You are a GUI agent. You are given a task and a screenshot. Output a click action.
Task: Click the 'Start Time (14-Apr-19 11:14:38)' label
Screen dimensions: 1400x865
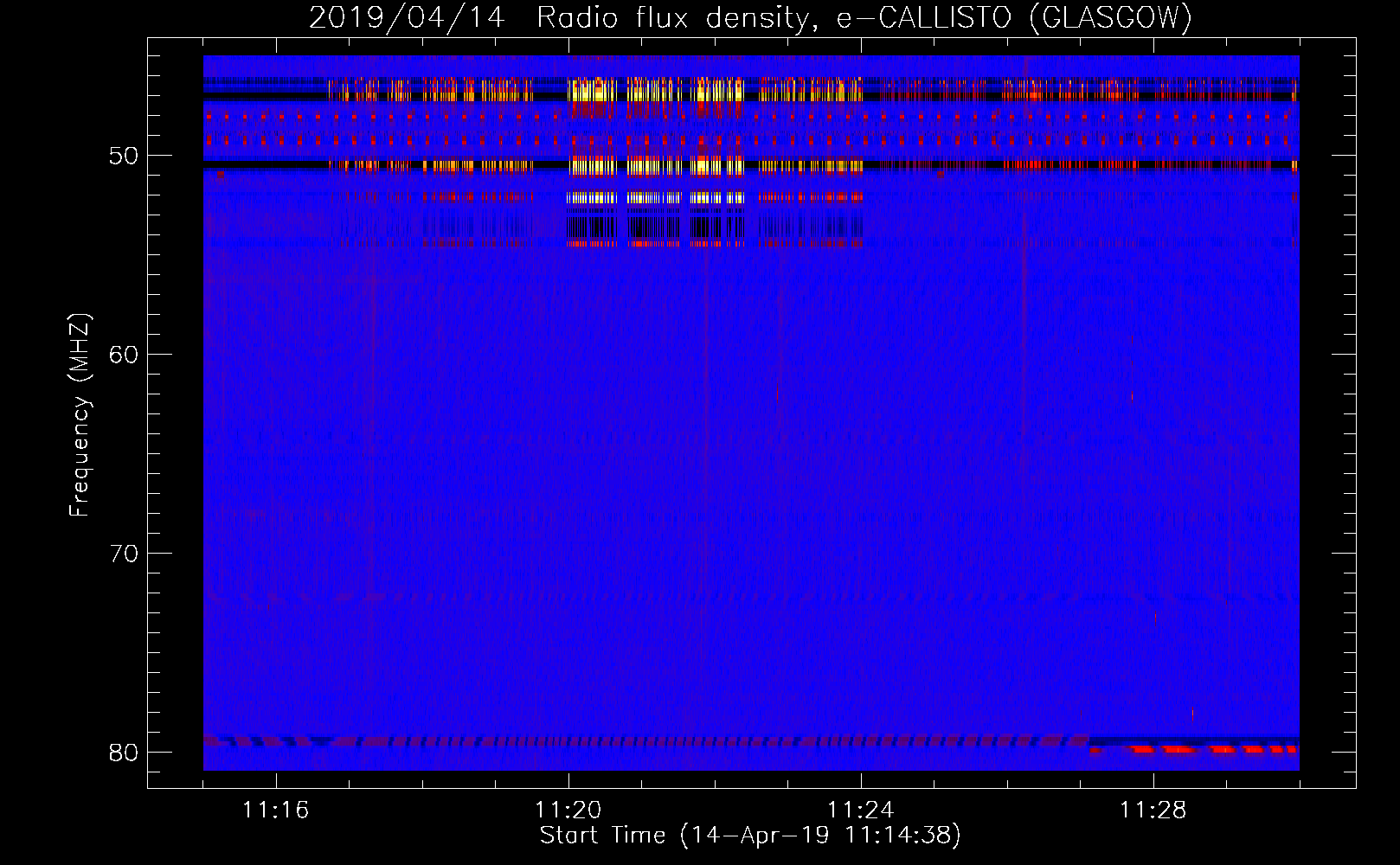[x=750, y=835]
